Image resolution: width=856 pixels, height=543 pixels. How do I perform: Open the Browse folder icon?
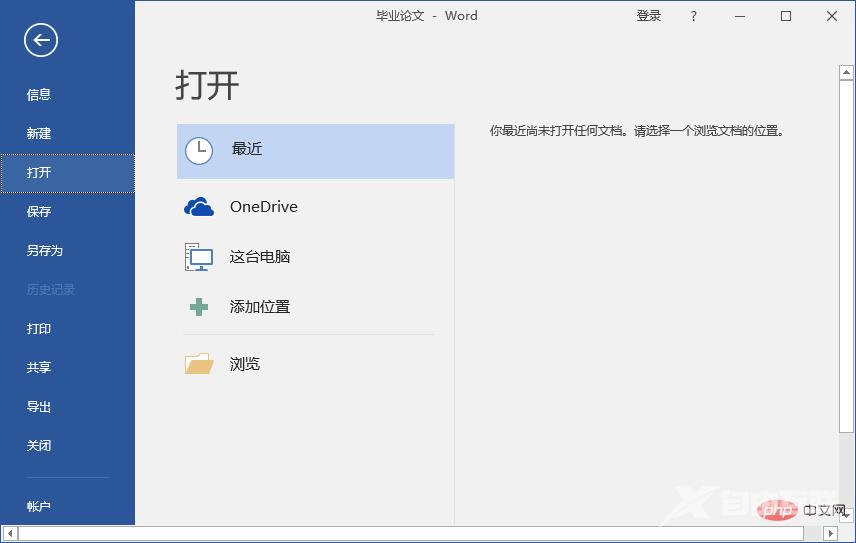click(199, 364)
